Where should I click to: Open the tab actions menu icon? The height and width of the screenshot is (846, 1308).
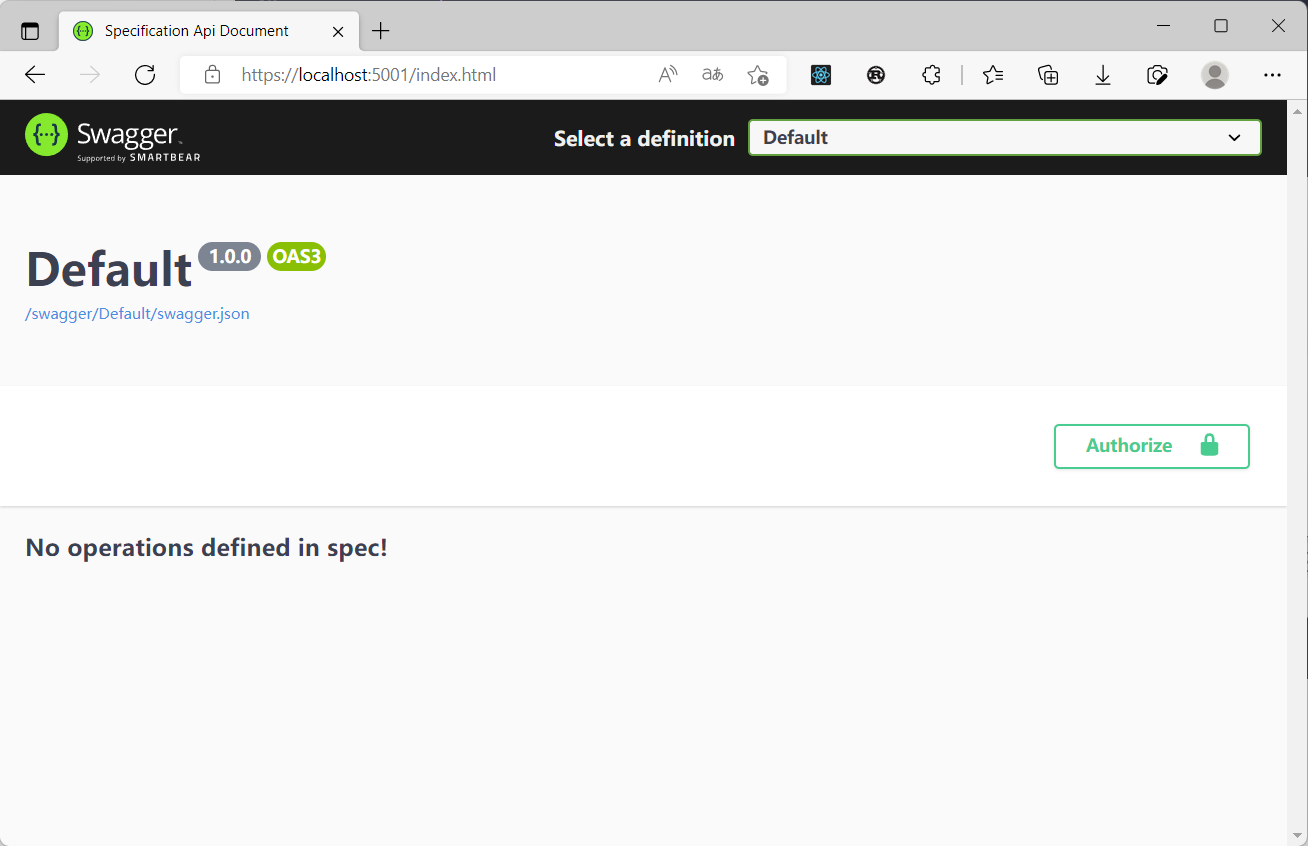coord(30,31)
